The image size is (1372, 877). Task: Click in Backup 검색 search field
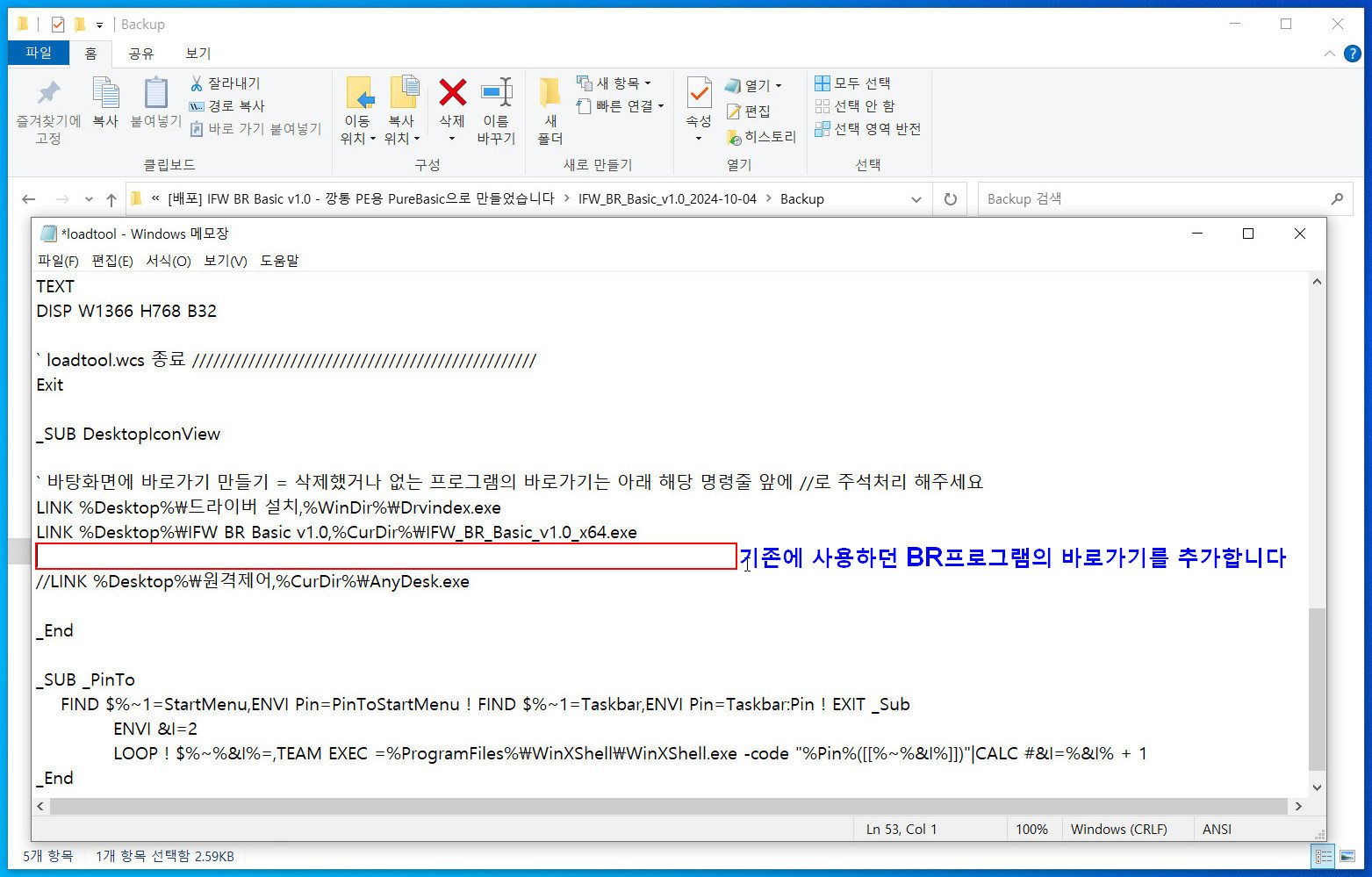point(1153,199)
